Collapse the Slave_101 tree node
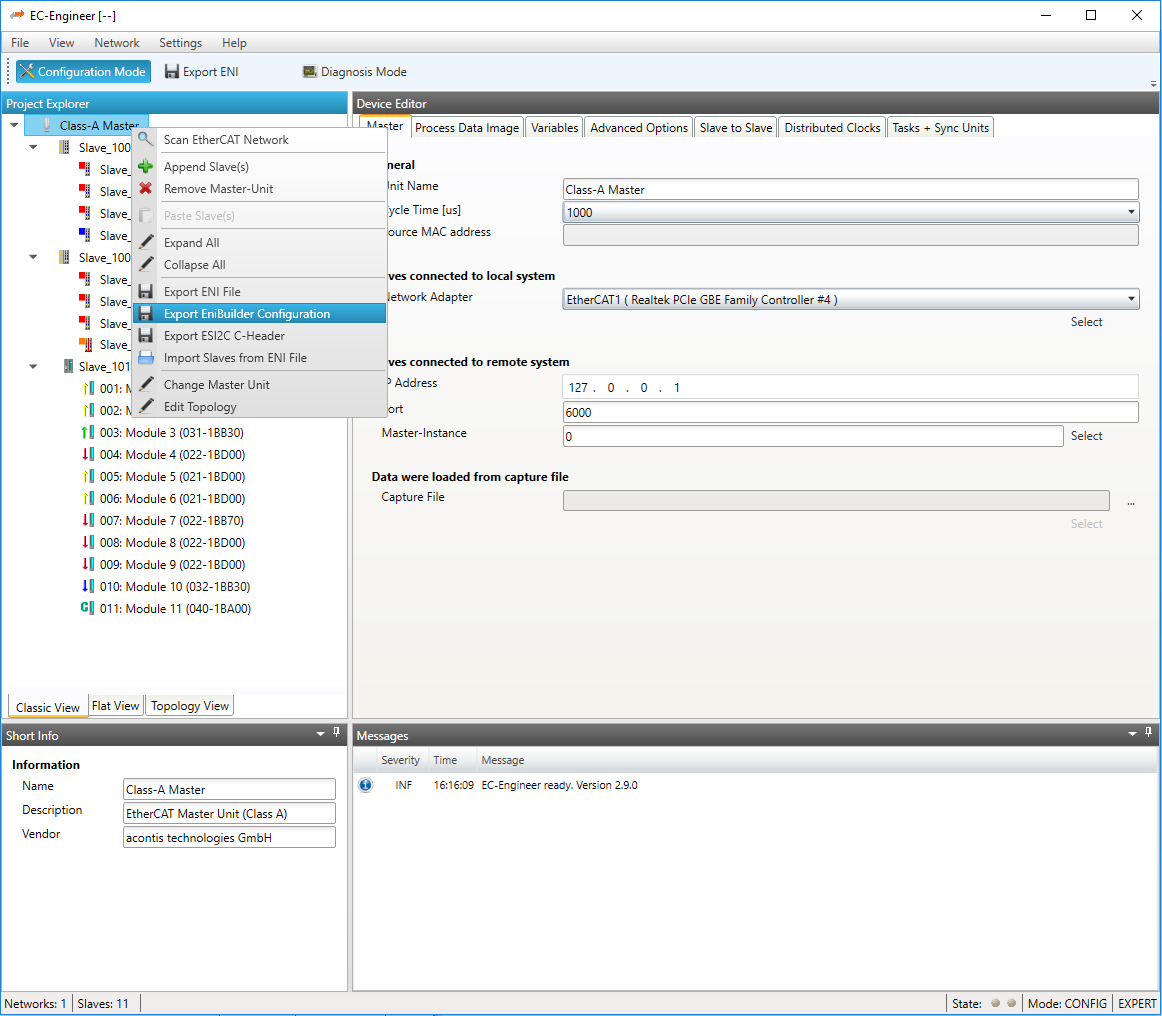 coord(33,367)
